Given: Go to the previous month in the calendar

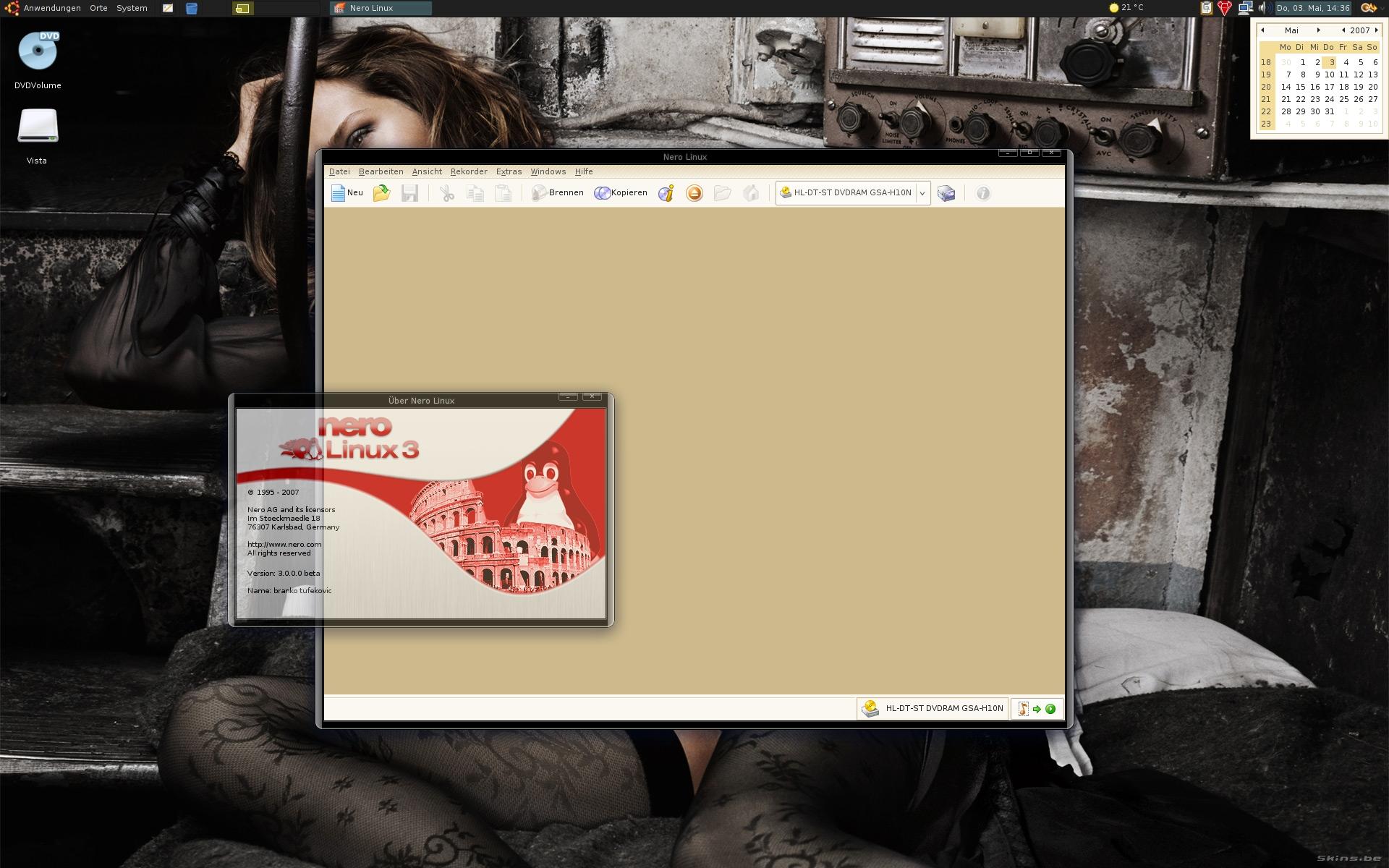Looking at the screenshot, I should [1262, 30].
